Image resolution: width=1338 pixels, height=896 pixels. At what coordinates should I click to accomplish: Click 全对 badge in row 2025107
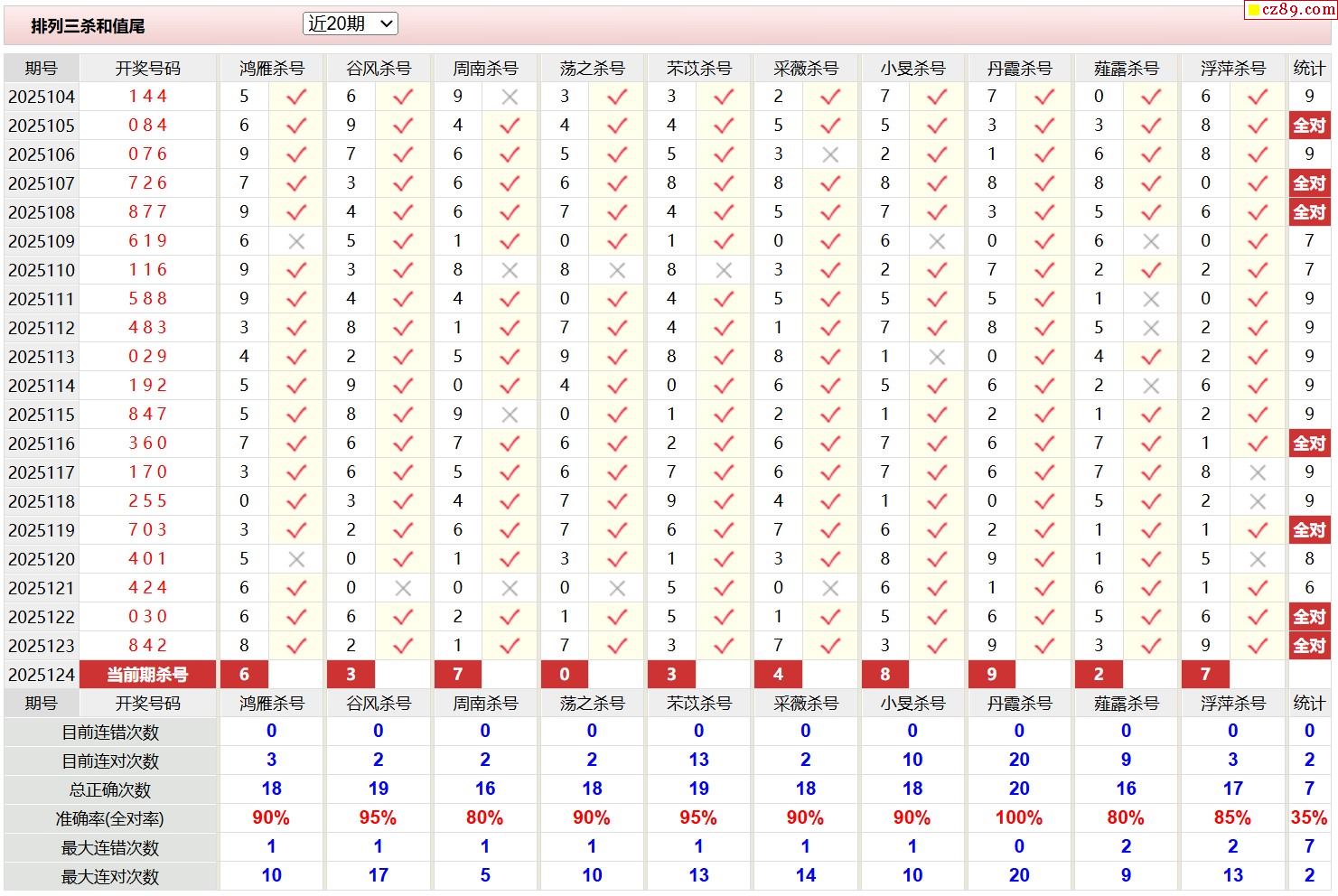click(x=1309, y=183)
